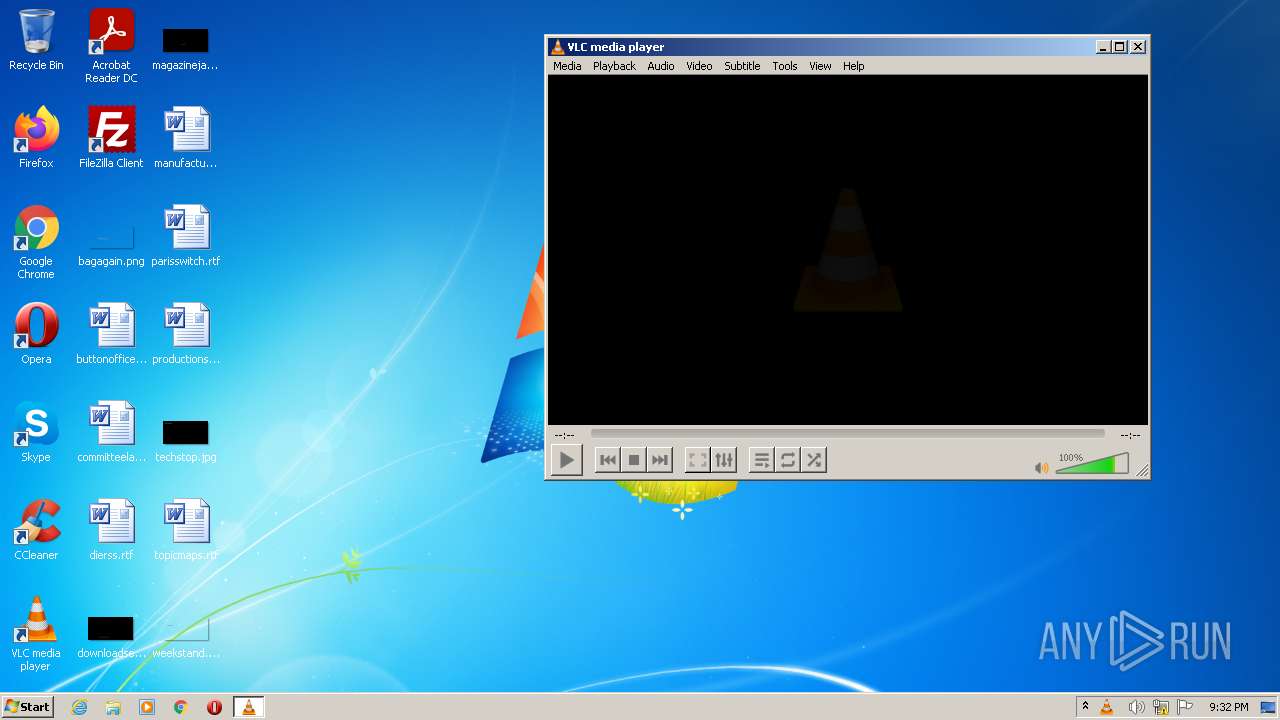
Task: Open system tray volume control
Action: point(1136,707)
